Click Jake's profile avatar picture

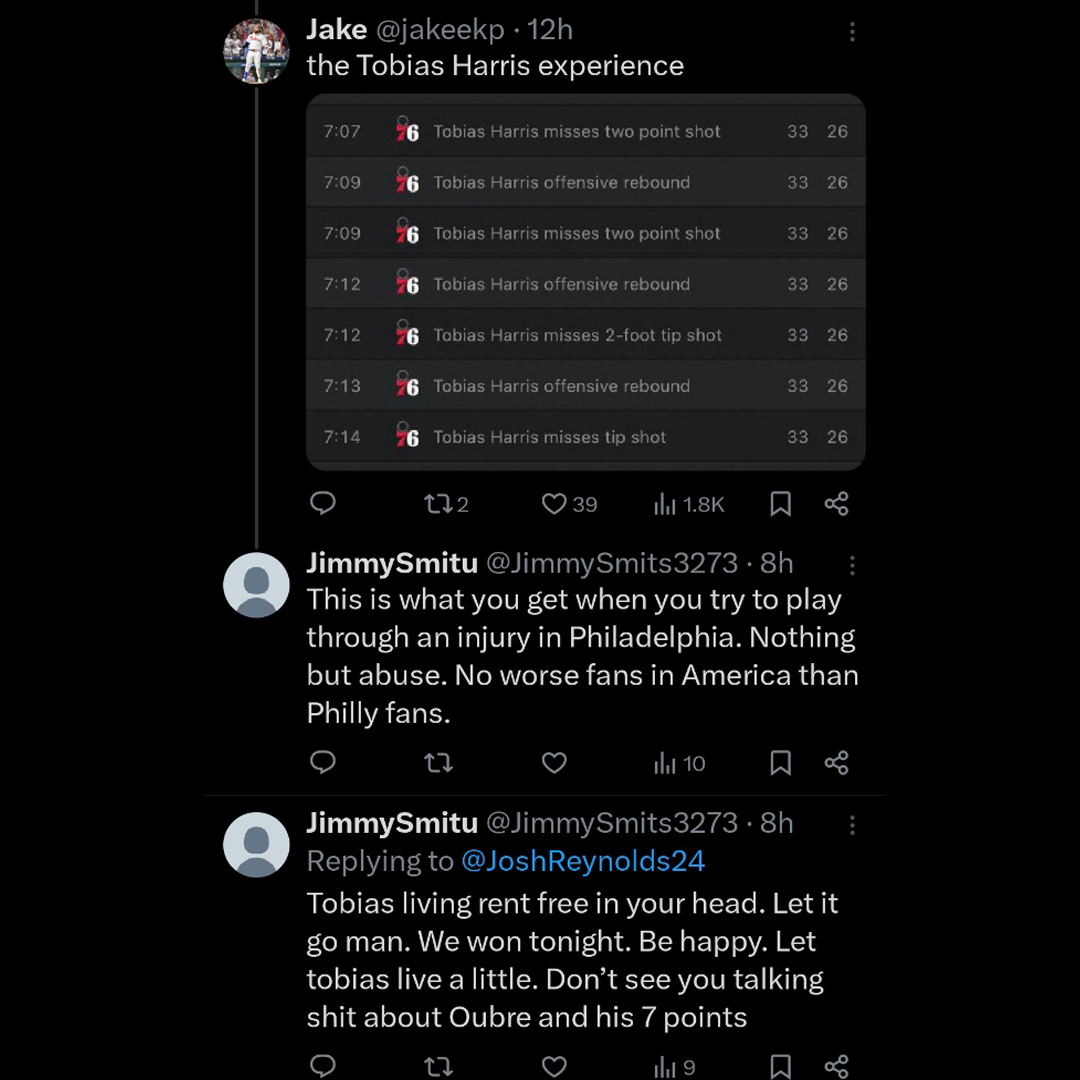click(256, 51)
